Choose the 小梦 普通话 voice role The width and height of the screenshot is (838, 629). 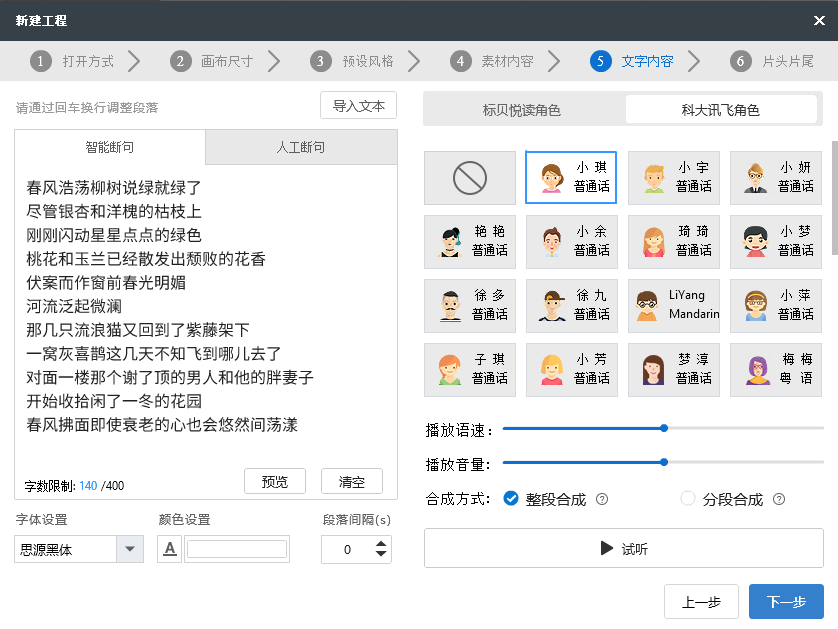[x=775, y=242]
